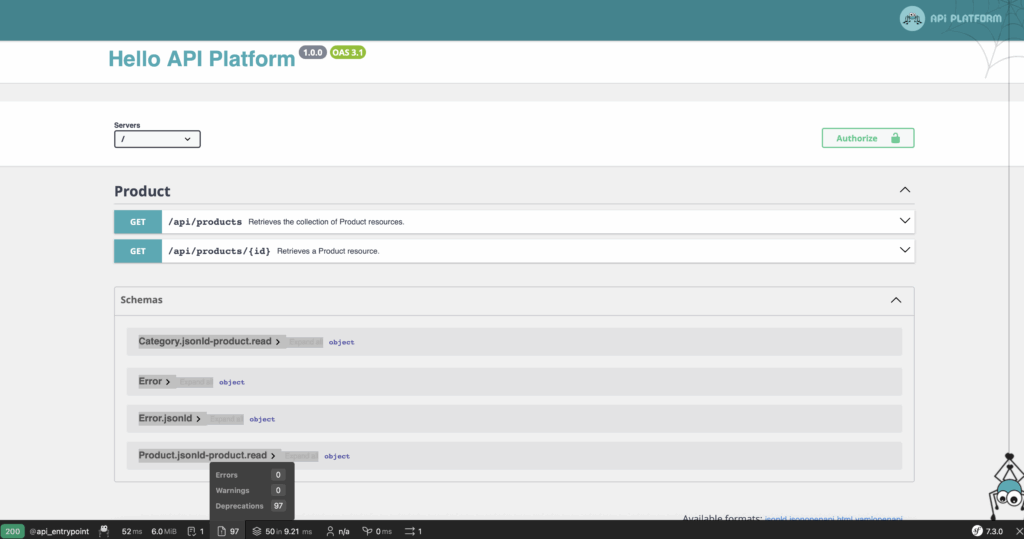Click the user icon showing n/a
This screenshot has height=539, width=1024.
tap(338, 531)
